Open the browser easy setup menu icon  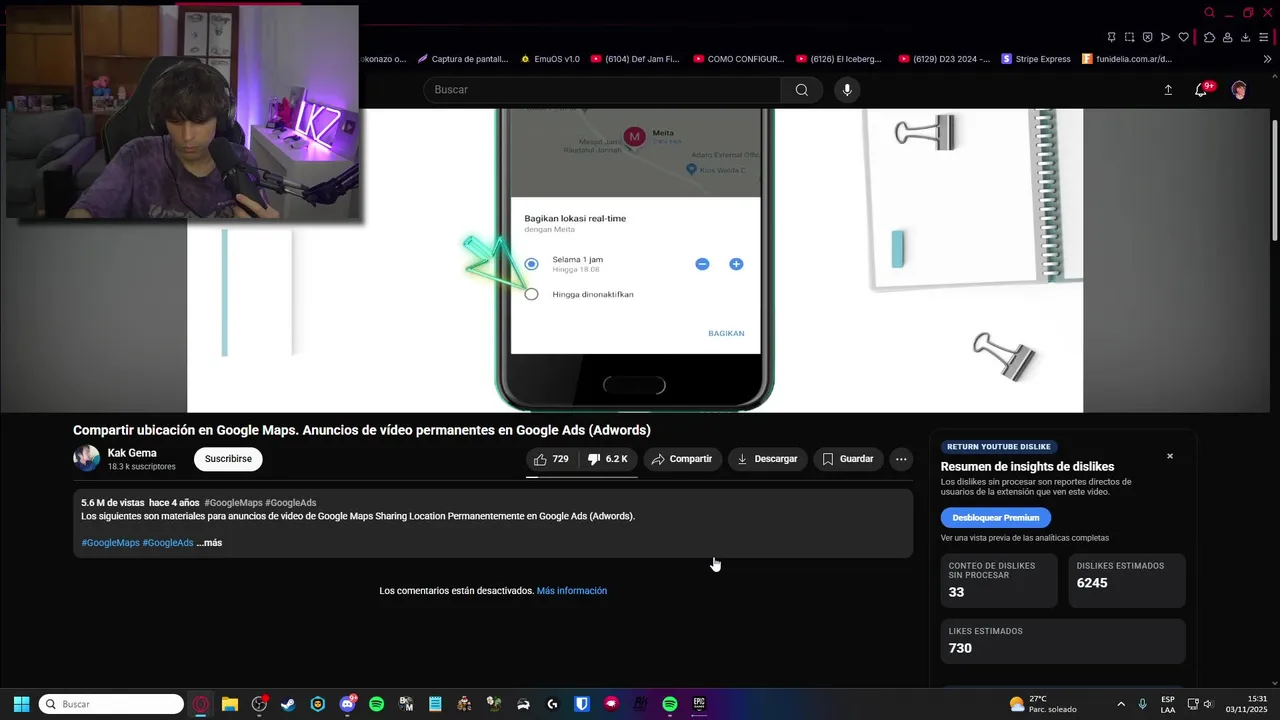[1265, 37]
